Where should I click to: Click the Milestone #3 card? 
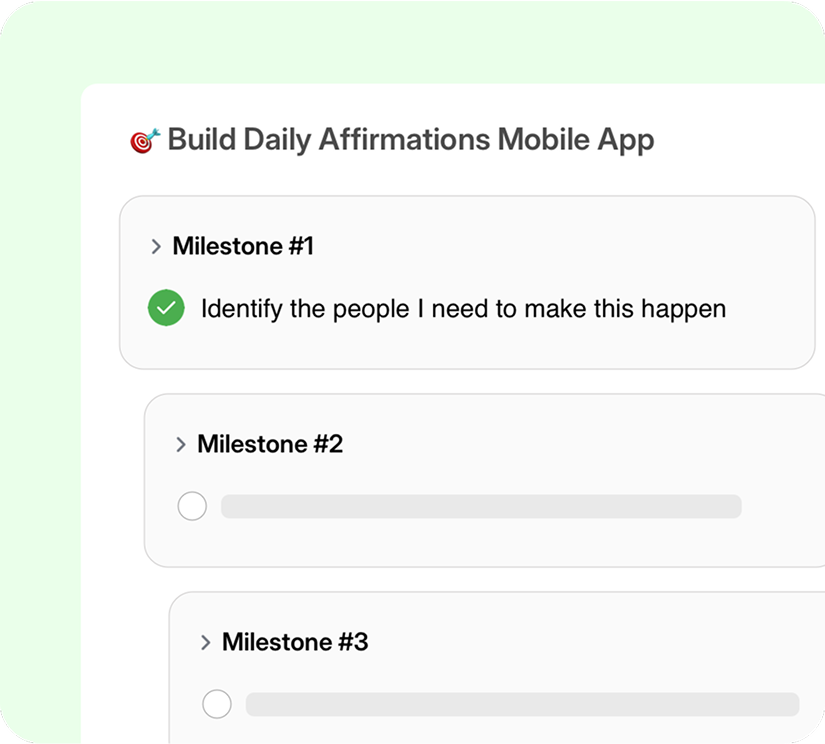500,670
